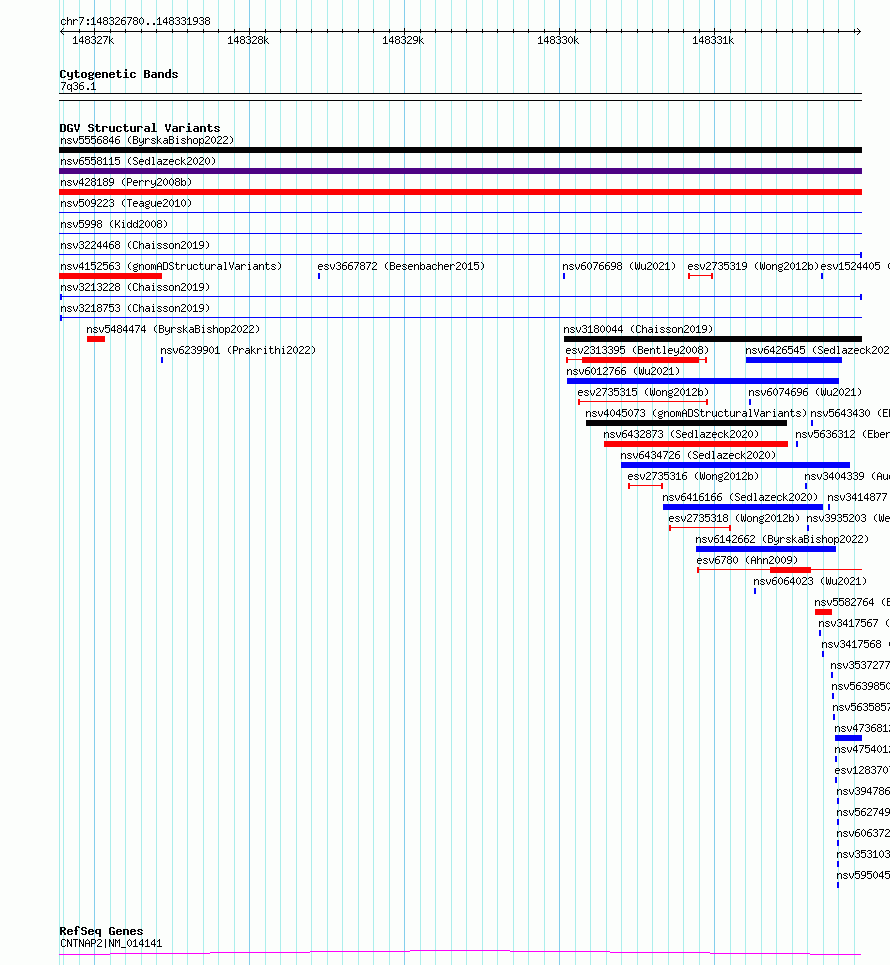Select esv2735316 (Wong2012b) variant
The height and width of the screenshot is (965, 890).
tap(693, 475)
